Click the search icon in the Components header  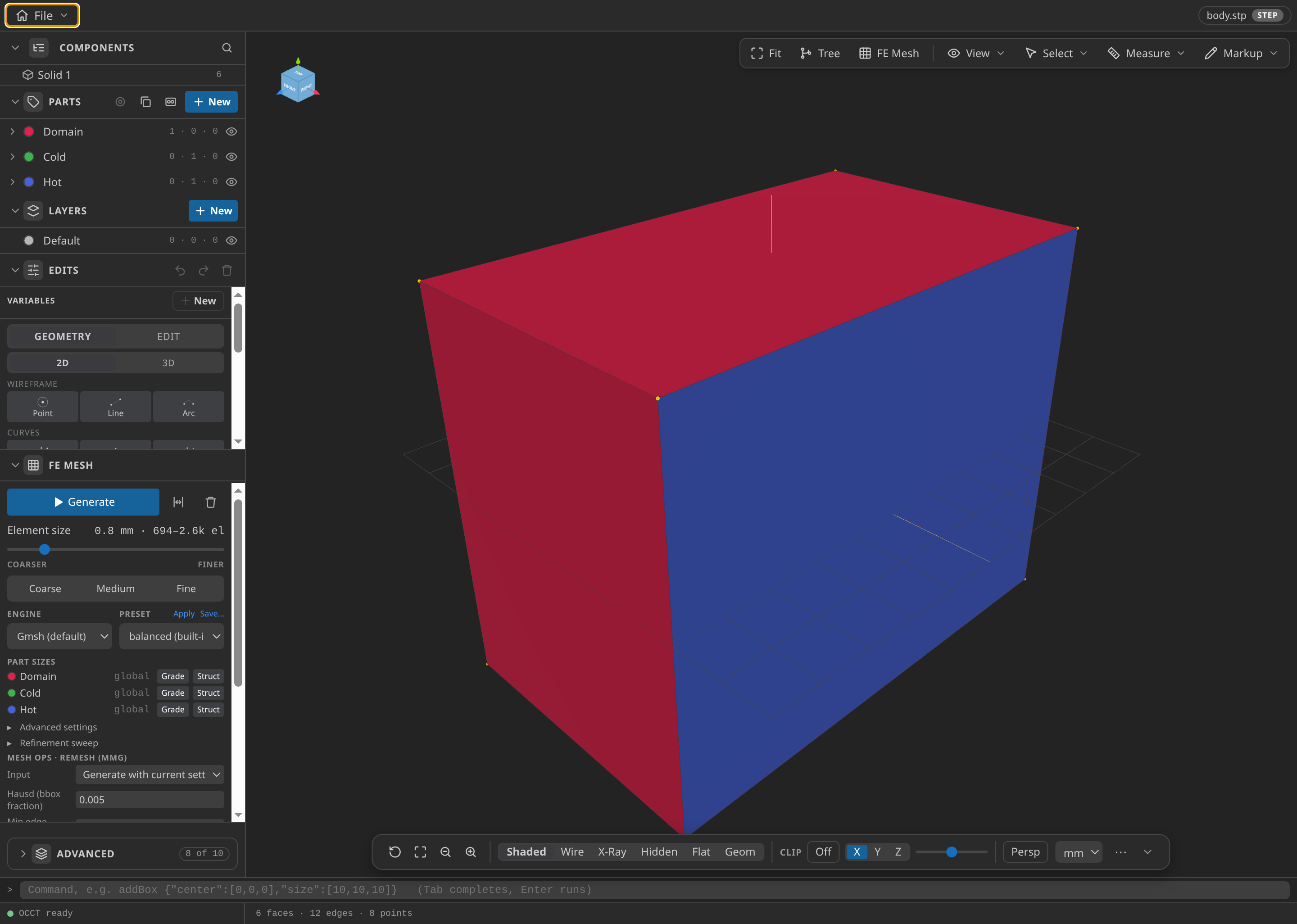(x=227, y=48)
